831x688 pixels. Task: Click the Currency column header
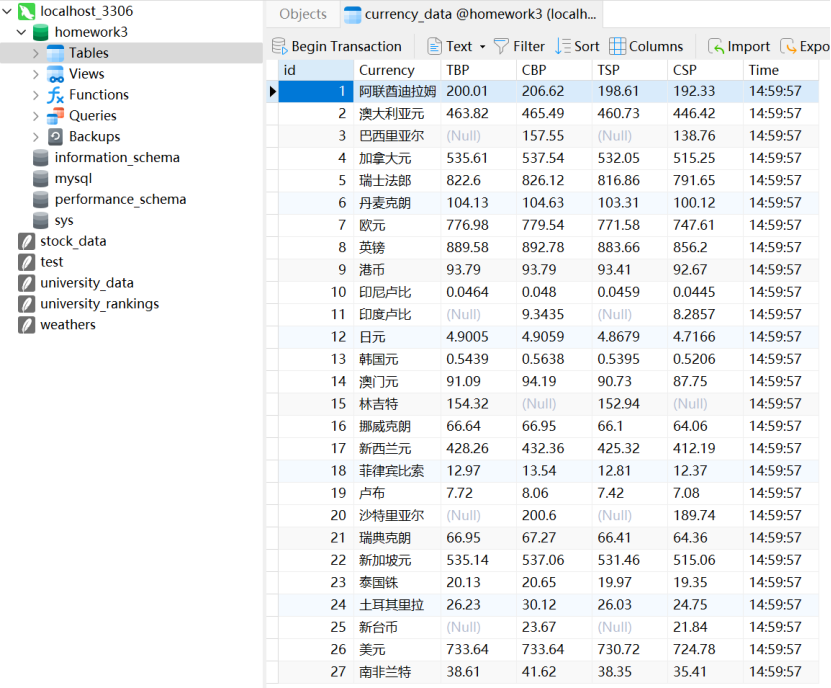point(397,70)
